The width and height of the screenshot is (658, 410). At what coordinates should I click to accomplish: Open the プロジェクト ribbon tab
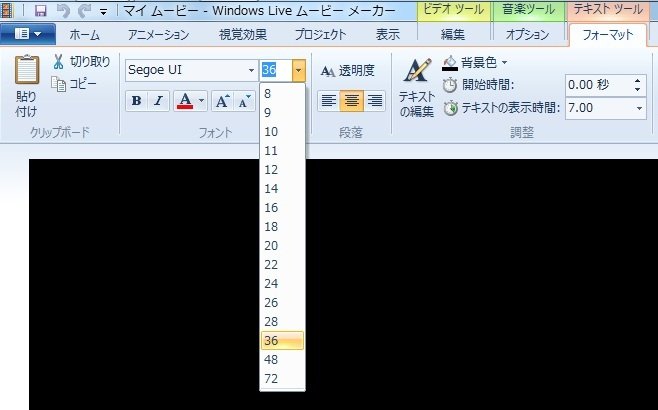(x=321, y=35)
